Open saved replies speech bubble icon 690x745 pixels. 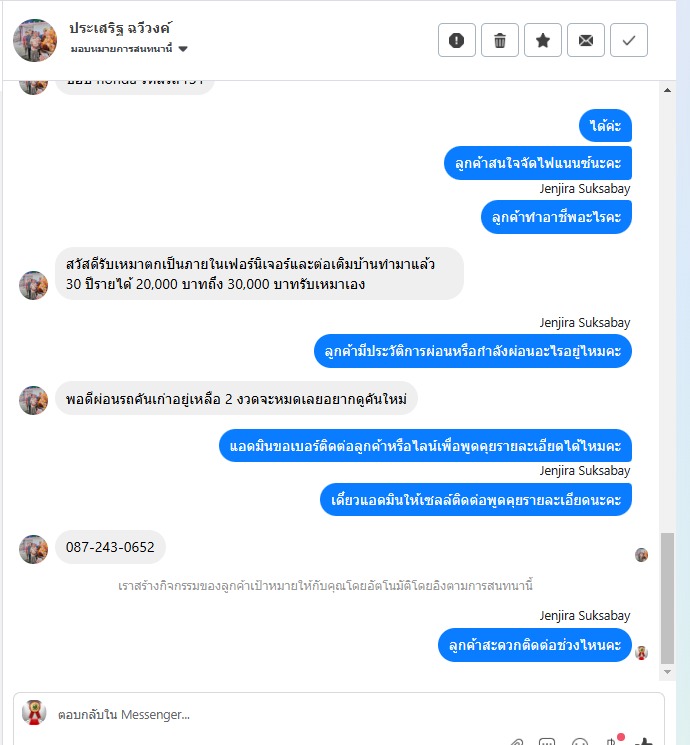pos(547,742)
